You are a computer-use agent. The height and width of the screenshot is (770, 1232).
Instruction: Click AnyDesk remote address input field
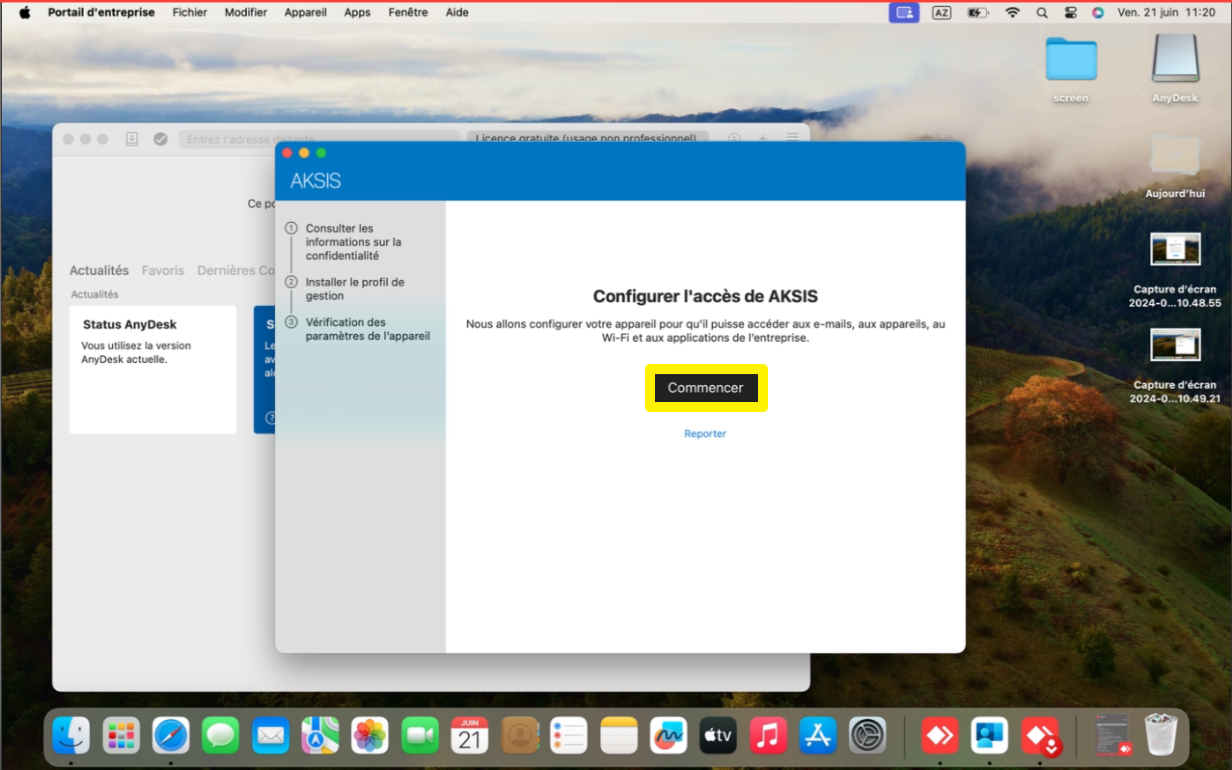click(319, 139)
